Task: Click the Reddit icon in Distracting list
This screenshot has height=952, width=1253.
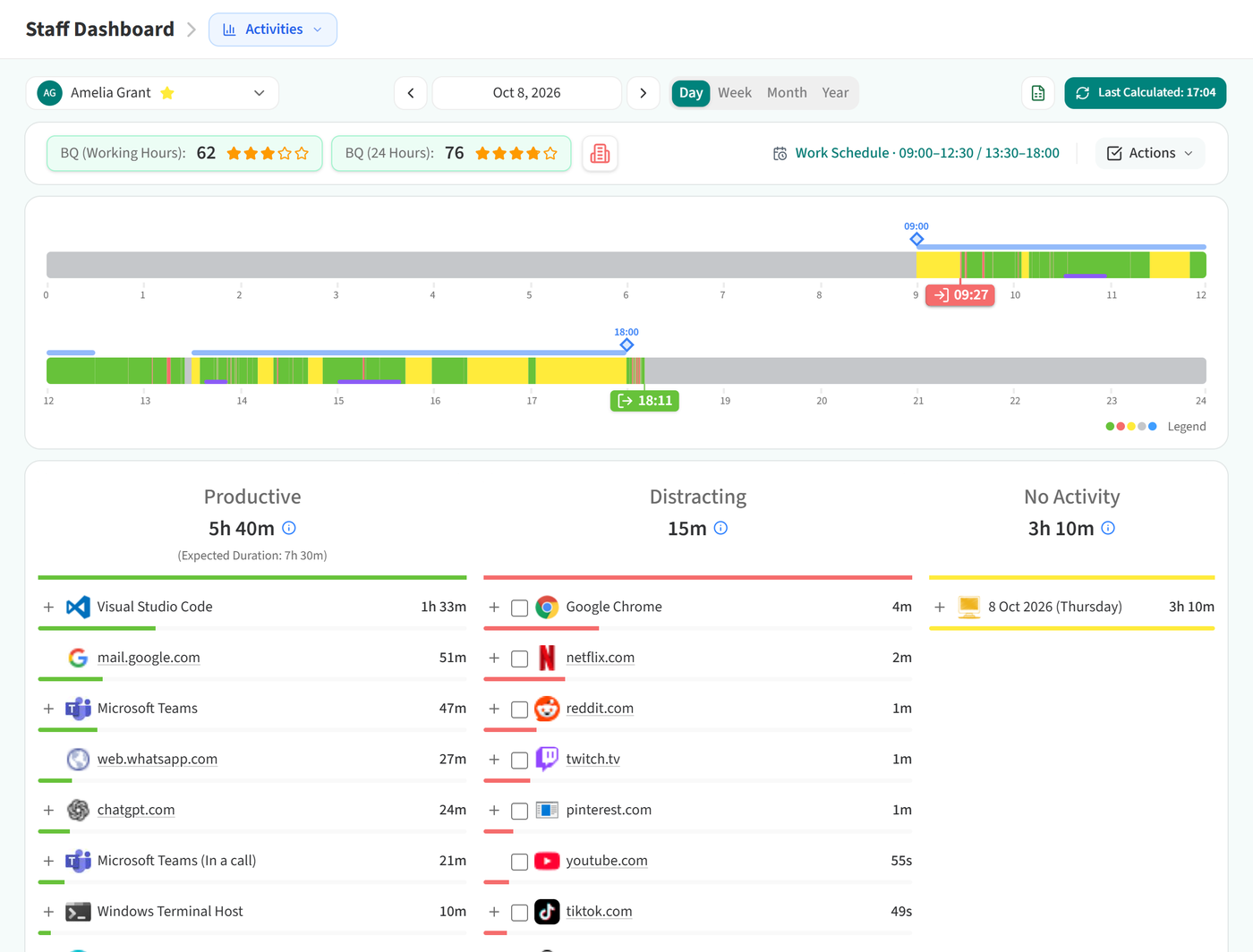Action: (547, 709)
